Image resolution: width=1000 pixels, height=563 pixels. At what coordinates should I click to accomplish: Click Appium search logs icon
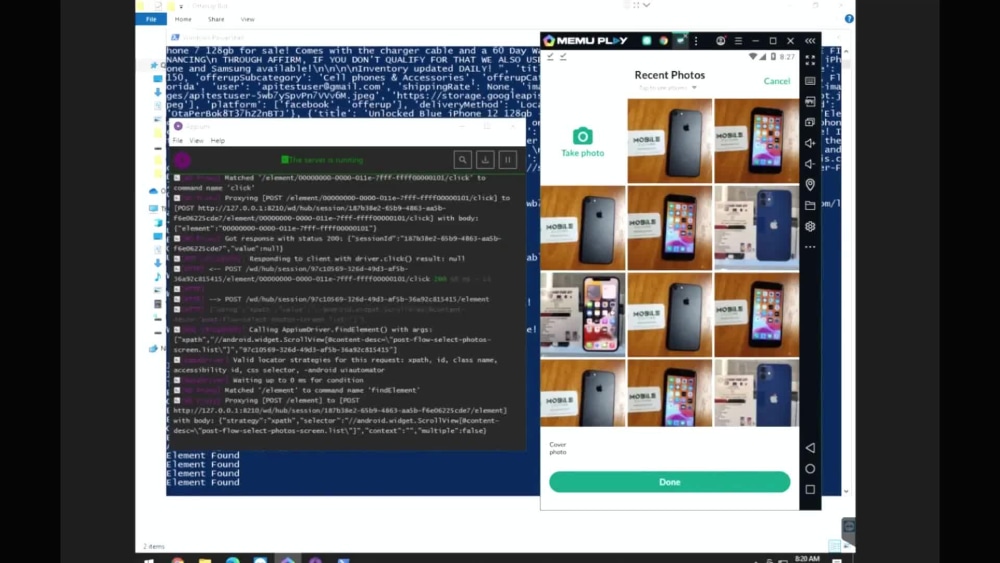463,160
